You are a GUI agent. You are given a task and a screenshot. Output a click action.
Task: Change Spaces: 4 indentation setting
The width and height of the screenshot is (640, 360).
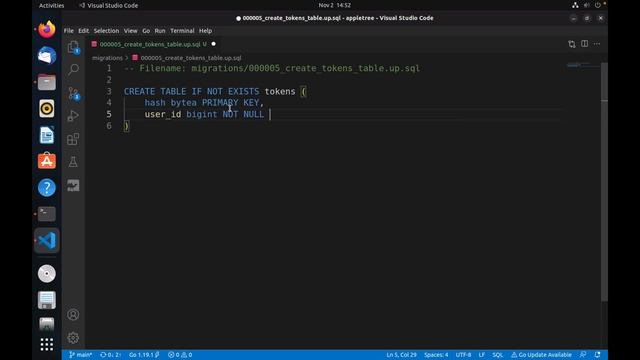pyautogui.click(x=436, y=355)
